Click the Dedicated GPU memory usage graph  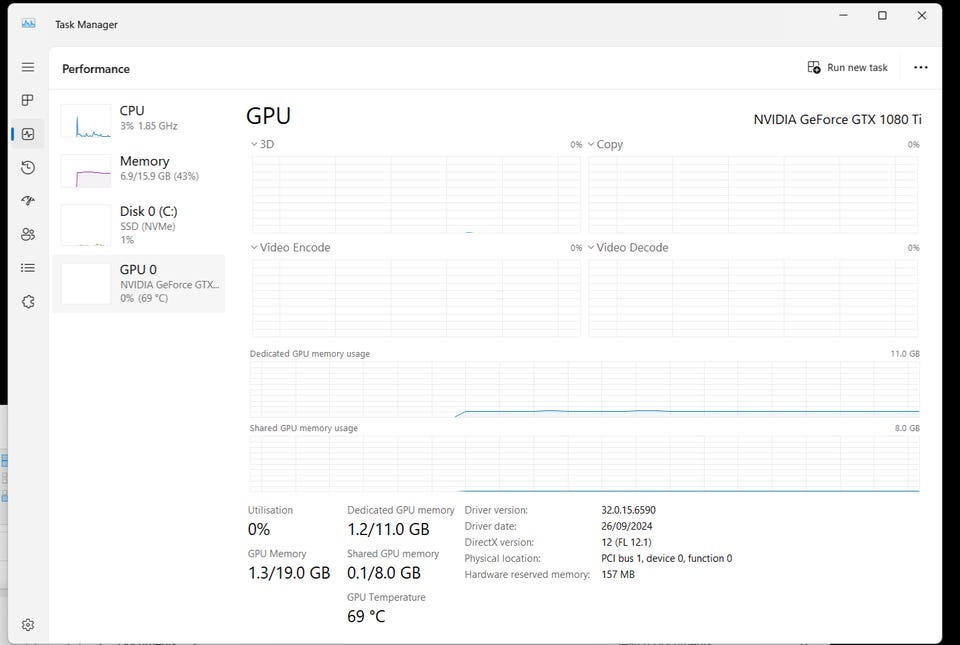584,389
